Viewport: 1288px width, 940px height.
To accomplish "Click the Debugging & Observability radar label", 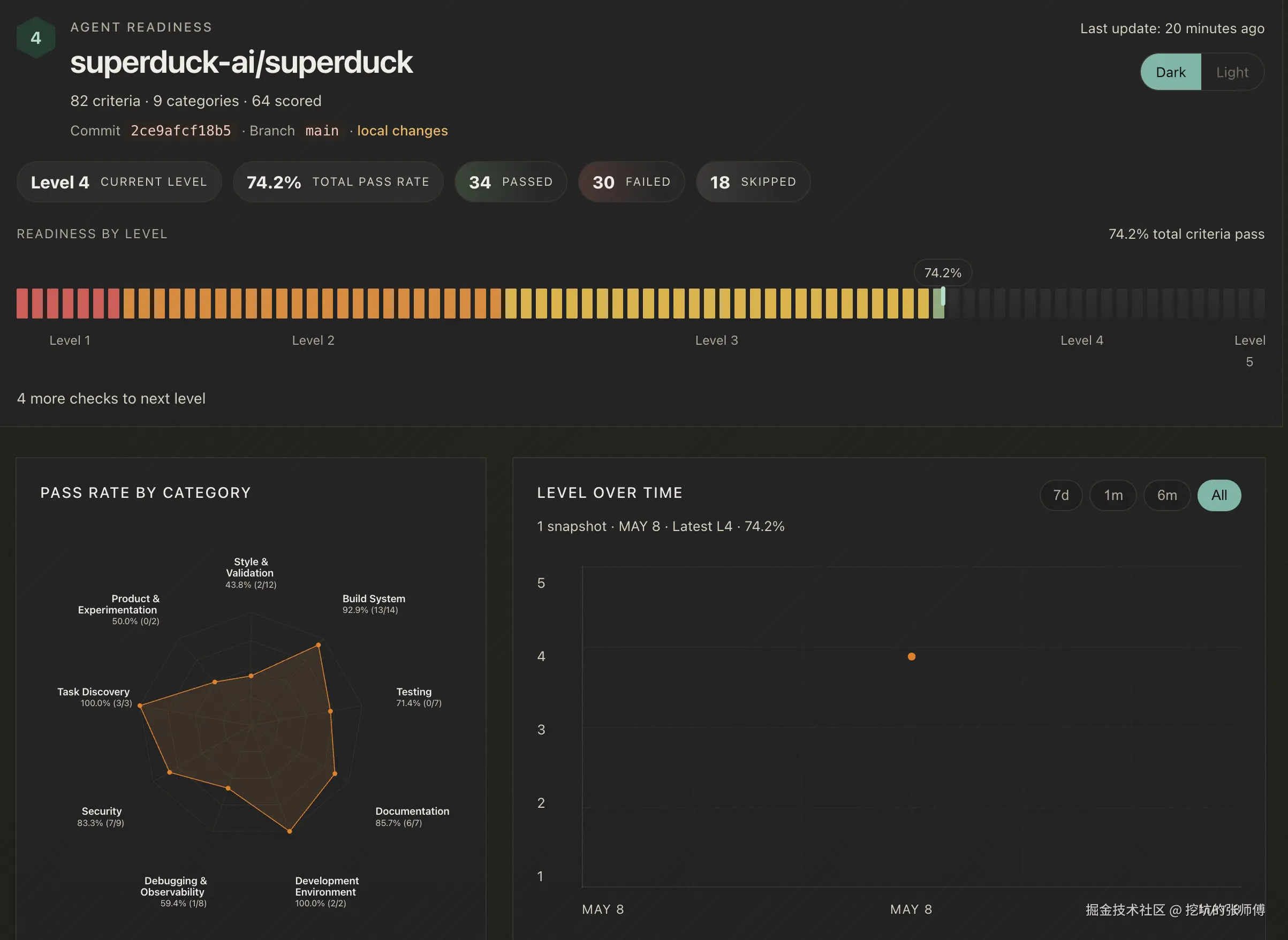I will click(173, 892).
